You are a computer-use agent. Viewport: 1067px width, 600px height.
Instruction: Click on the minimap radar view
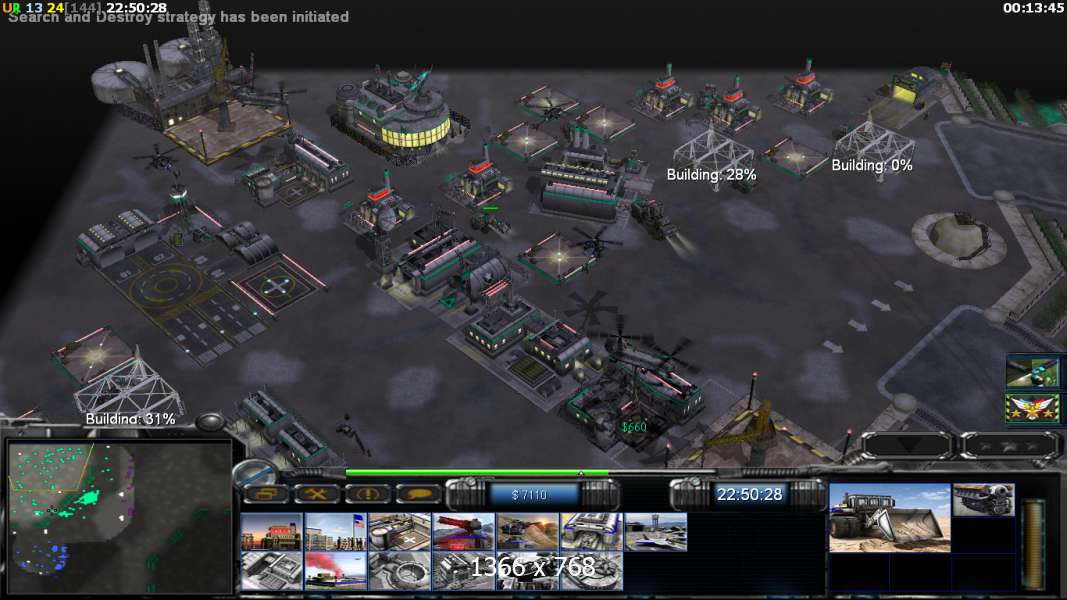click(x=120, y=517)
